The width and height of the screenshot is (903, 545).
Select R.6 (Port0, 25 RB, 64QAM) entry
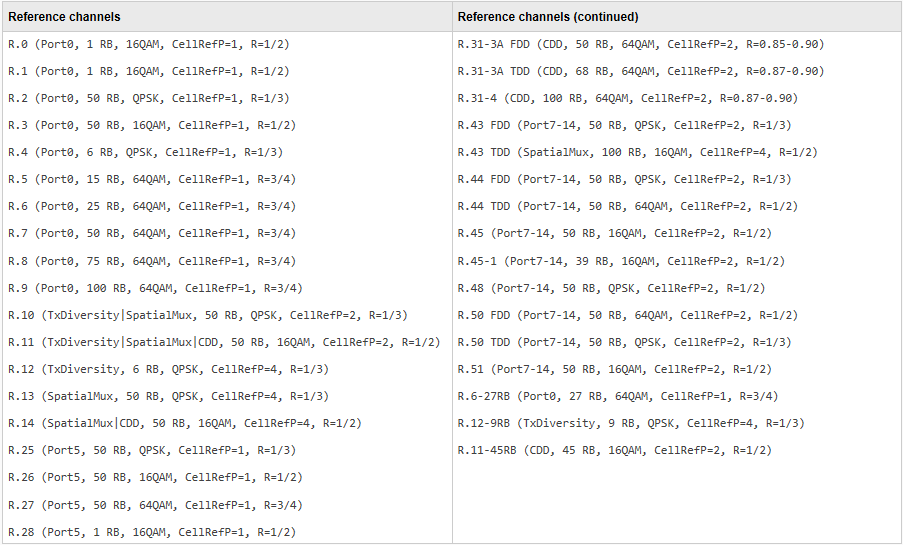(x=151, y=206)
